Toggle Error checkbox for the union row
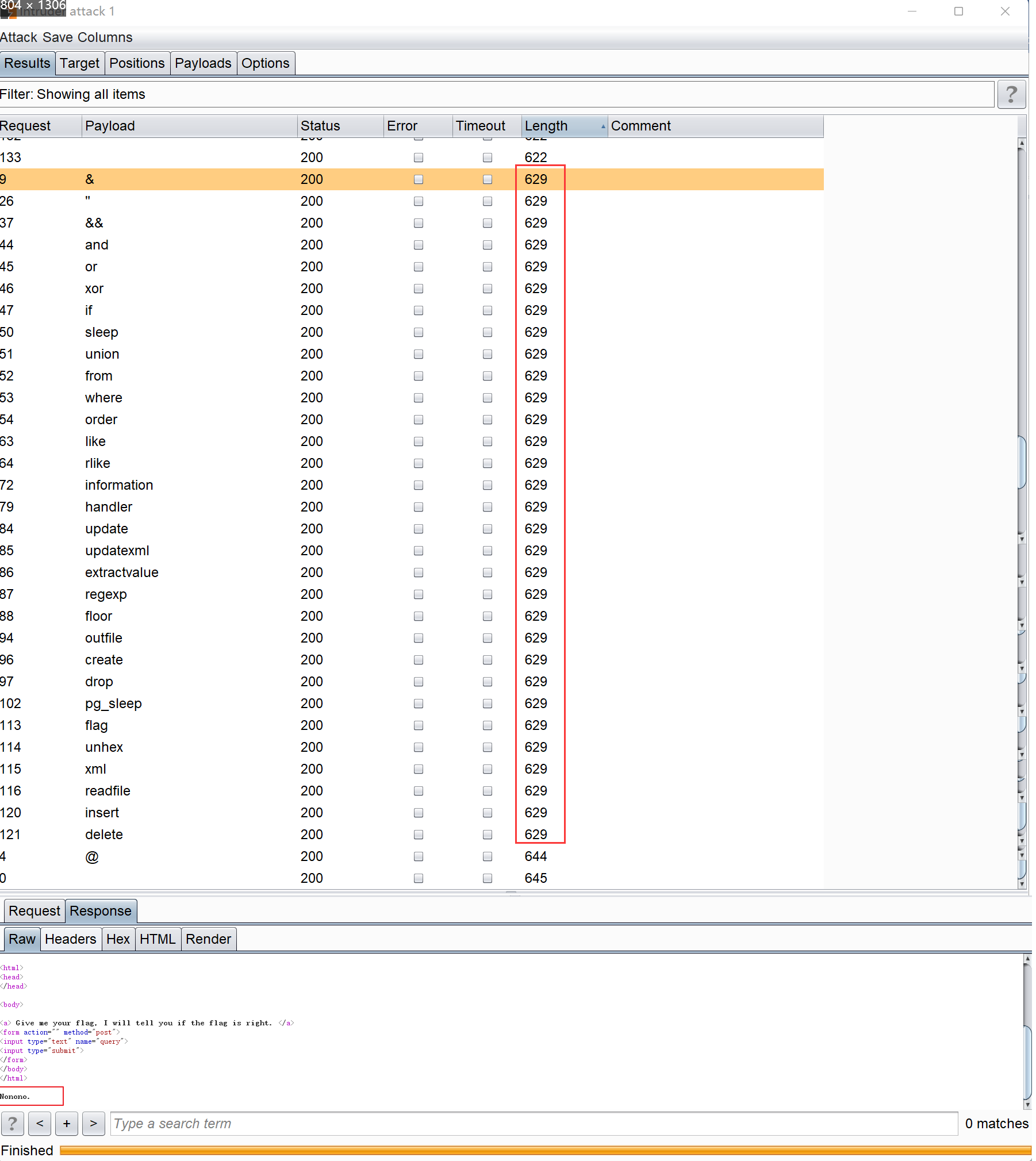This screenshot has width=1036, height=1161. pos(419,354)
